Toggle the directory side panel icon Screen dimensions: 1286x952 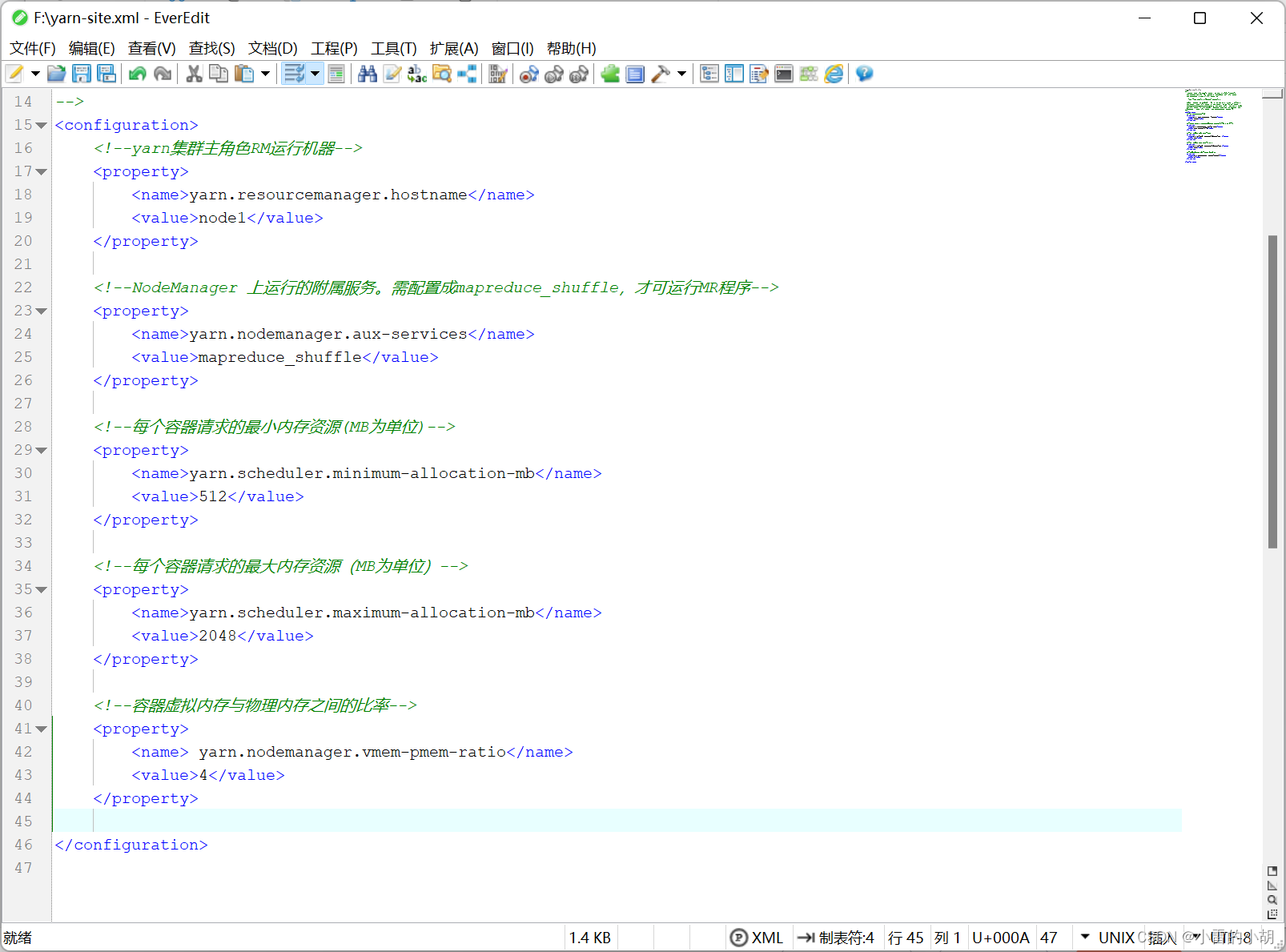coord(734,74)
